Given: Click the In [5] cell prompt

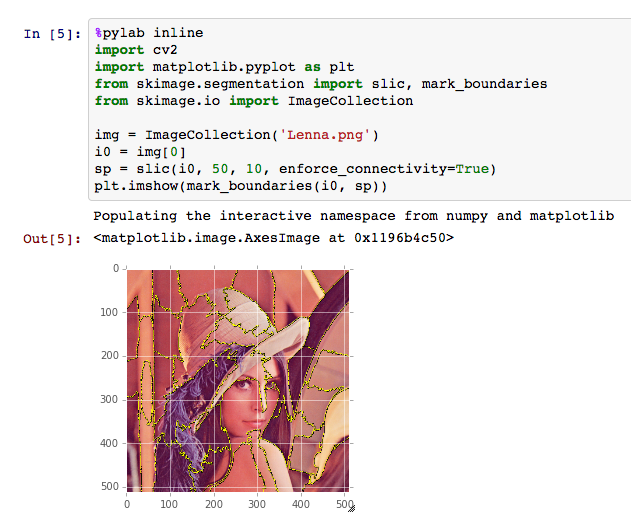Looking at the screenshot, I should tap(52, 34).
